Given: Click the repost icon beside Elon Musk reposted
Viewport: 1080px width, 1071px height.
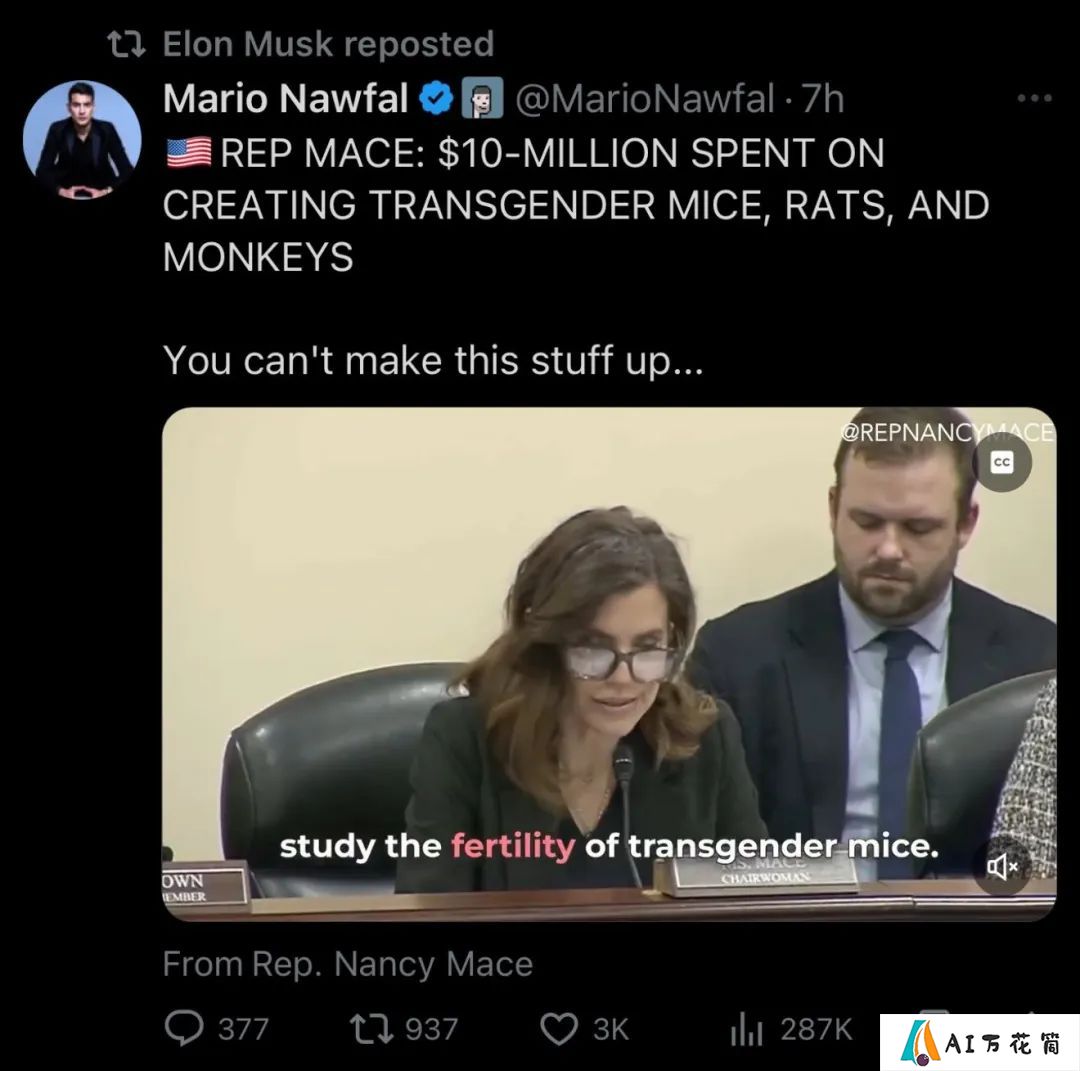Looking at the screenshot, I should click(x=127, y=44).
